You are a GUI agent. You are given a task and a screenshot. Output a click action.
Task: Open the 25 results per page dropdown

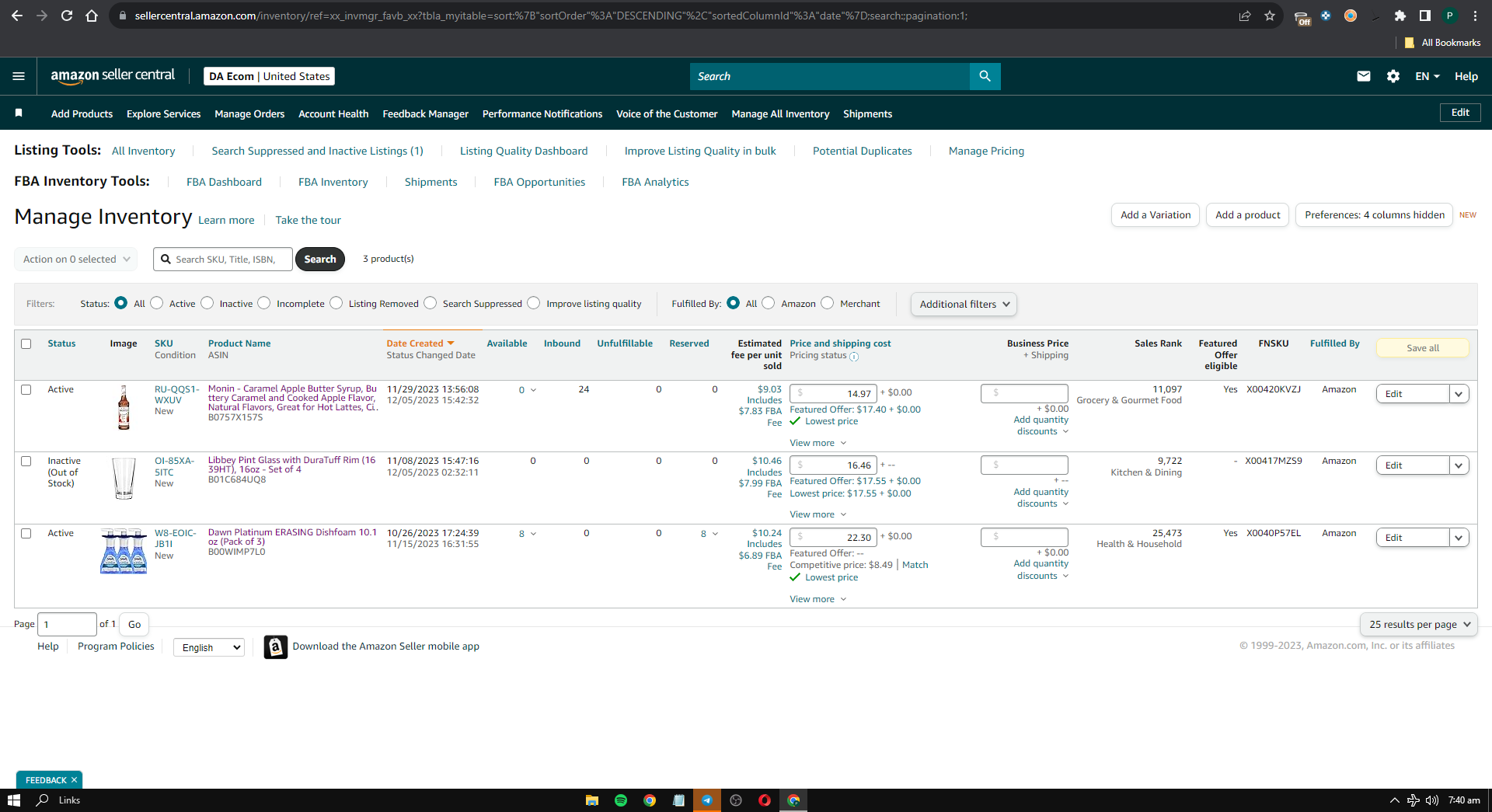click(1419, 624)
